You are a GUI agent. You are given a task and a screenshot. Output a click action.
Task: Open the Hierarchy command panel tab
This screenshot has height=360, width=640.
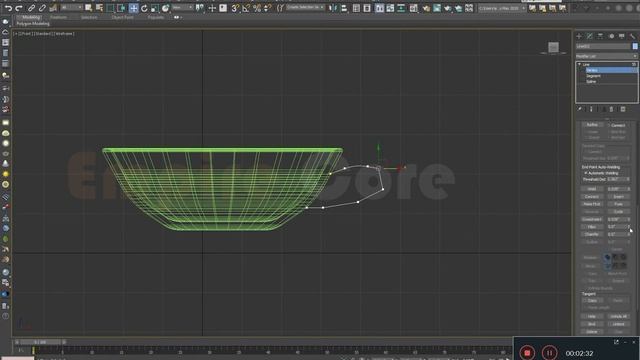pos(600,36)
